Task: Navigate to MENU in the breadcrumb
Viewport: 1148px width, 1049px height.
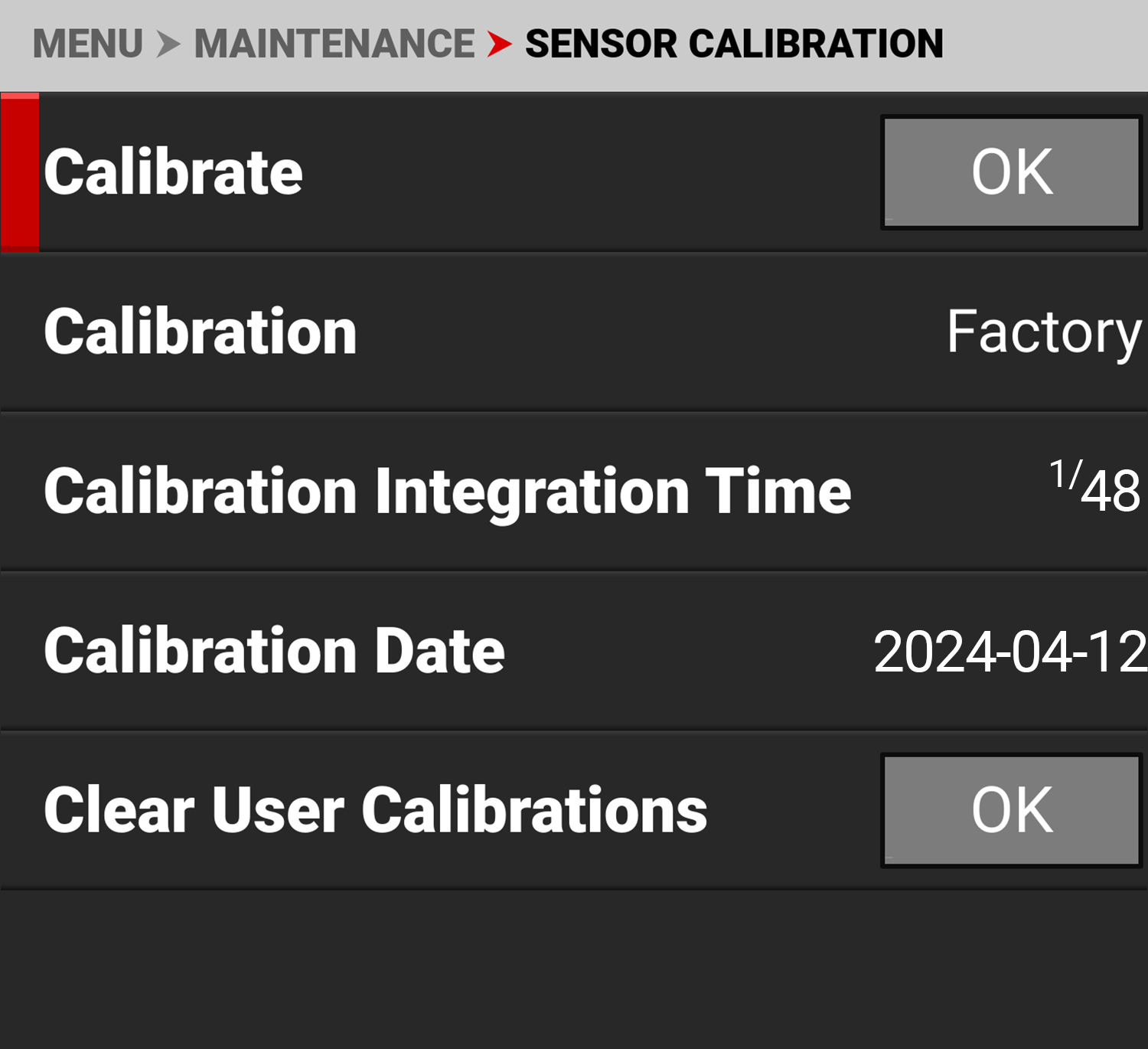Action: [89, 44]
